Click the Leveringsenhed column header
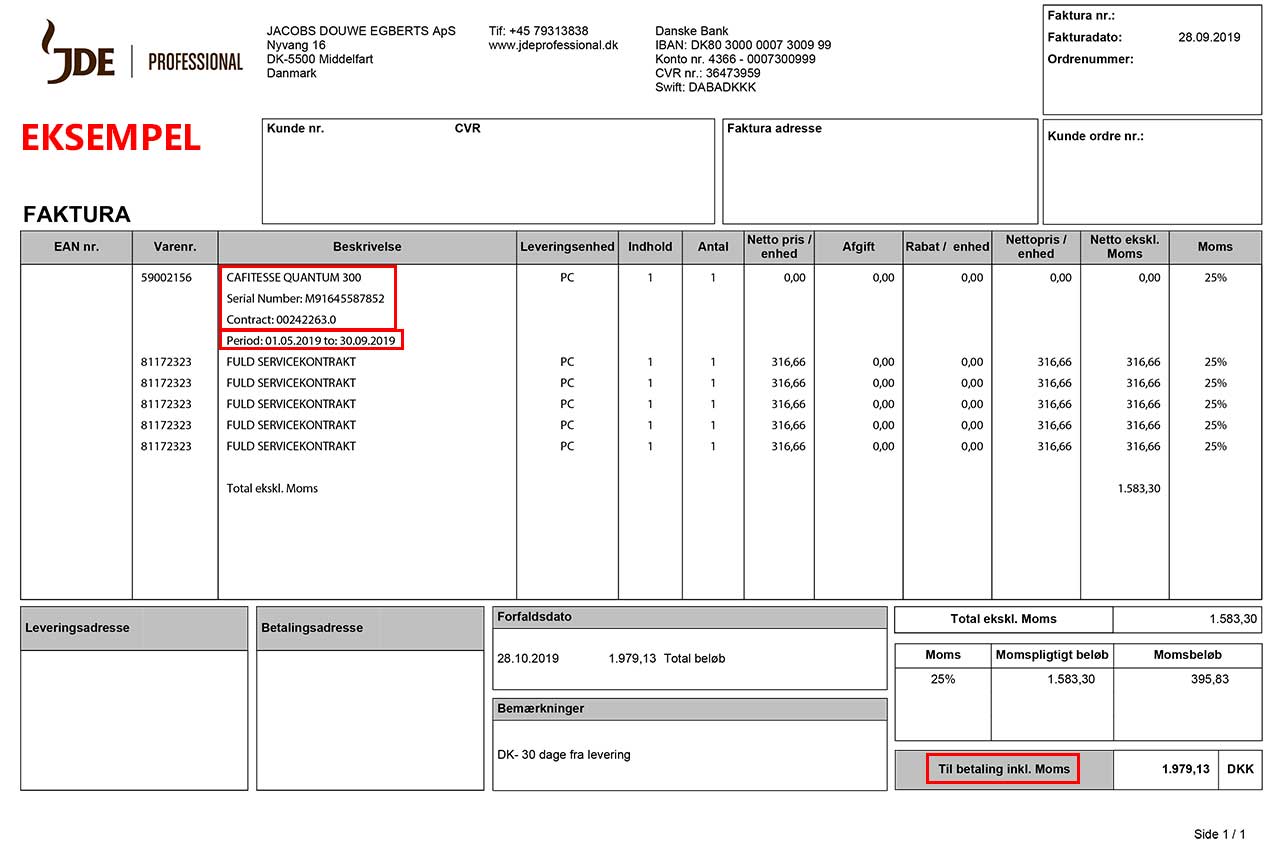Screen dimensions: 1280x845 point(567,247)
